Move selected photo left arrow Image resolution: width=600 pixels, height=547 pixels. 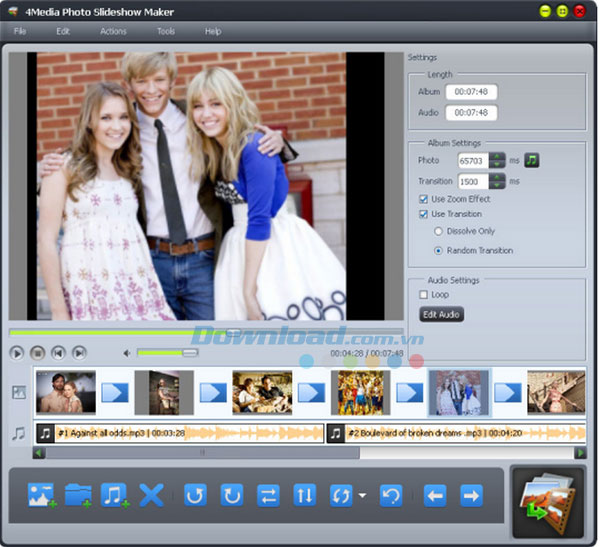click(x=435, y=495)
